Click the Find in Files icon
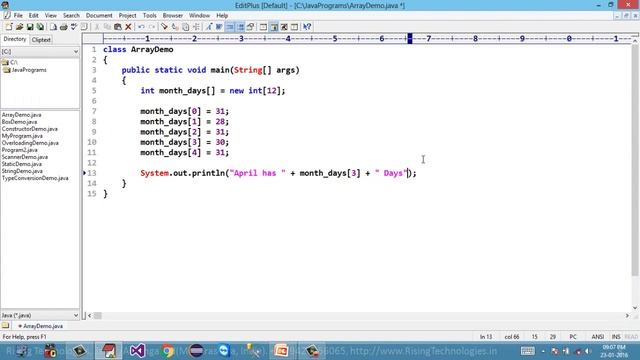Image resolution: width=640 pixels, height=360 pixels. (185, 27)
